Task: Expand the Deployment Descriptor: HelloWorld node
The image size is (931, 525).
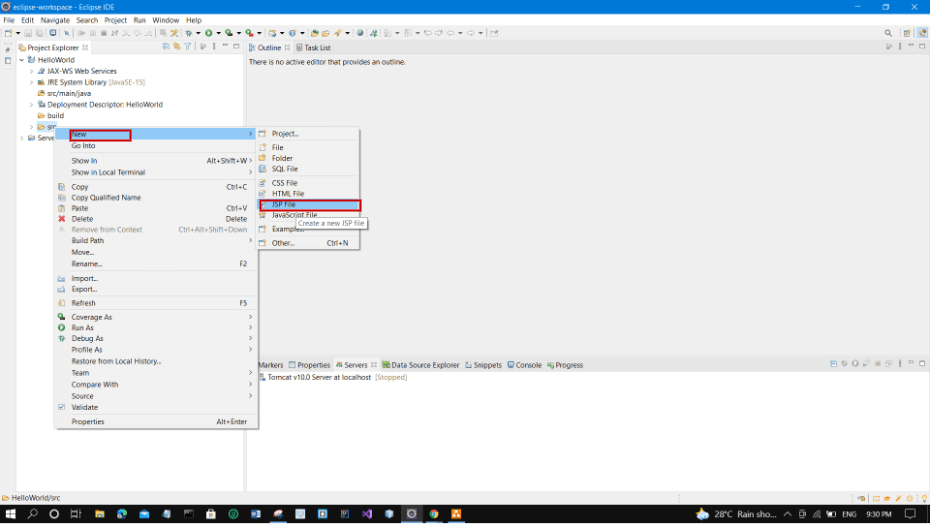Action: click(31, 105)
